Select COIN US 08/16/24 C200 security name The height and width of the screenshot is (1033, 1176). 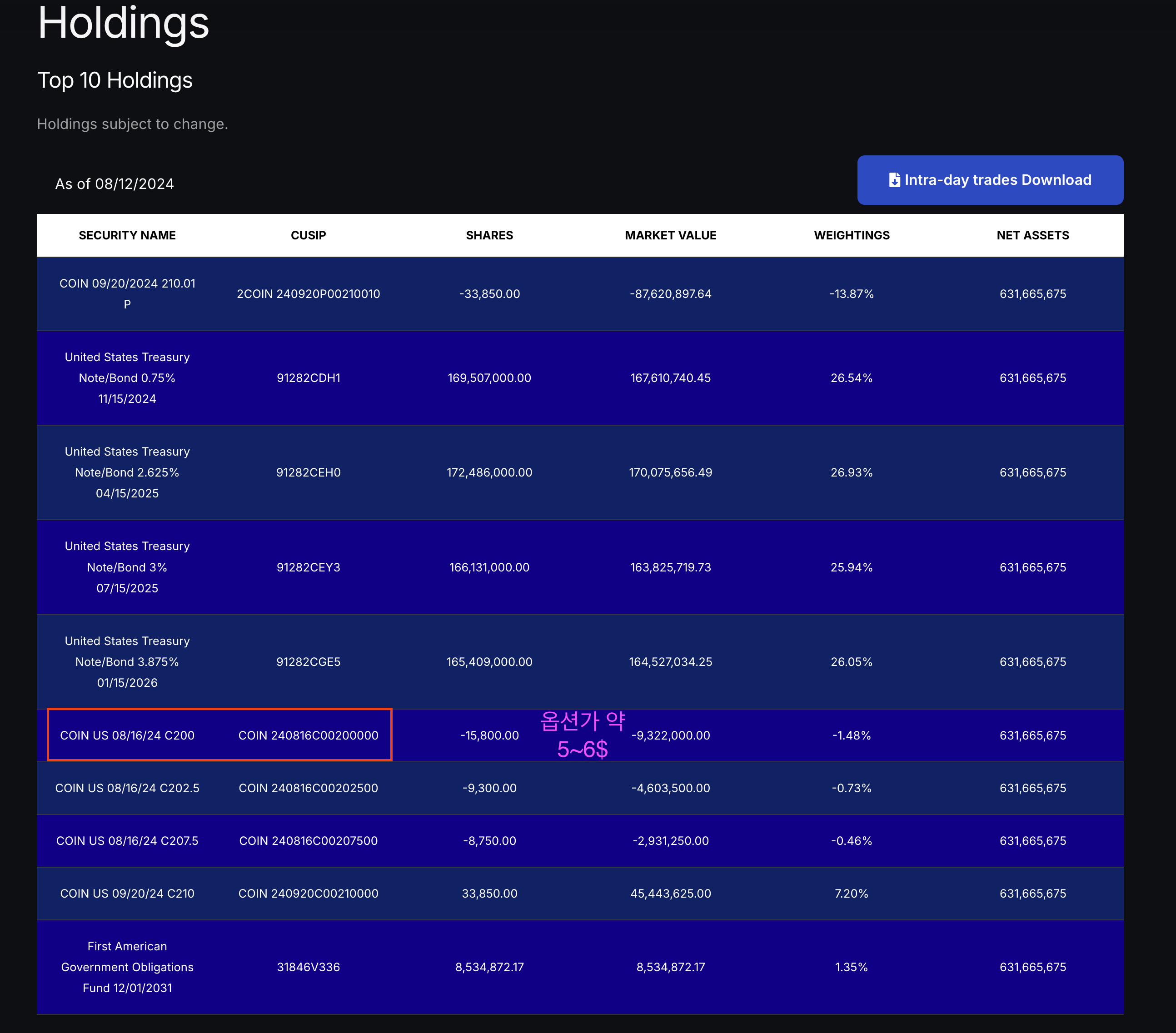pos(127,735)
